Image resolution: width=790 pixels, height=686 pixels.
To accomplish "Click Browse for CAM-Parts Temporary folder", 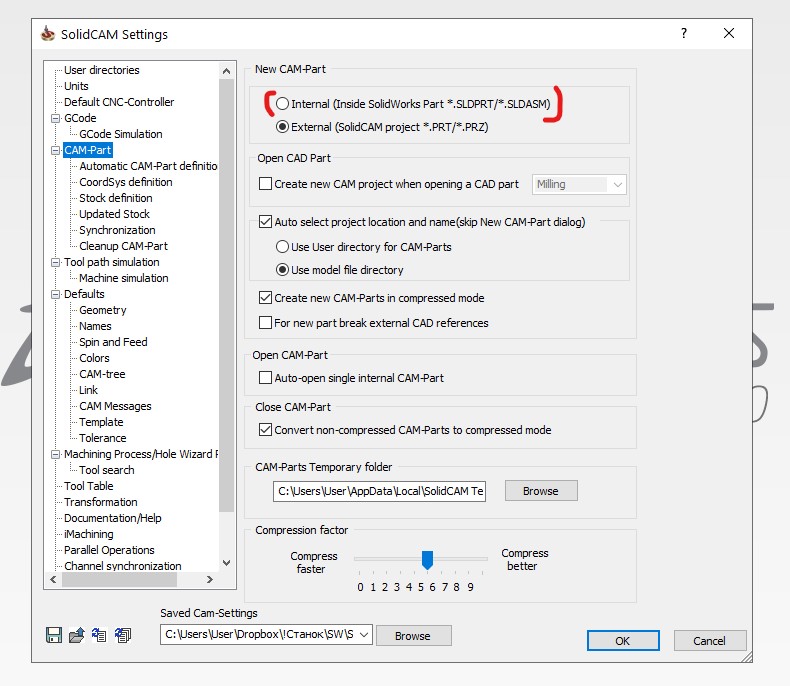I will pyautogui.click(x=541, y=491).
